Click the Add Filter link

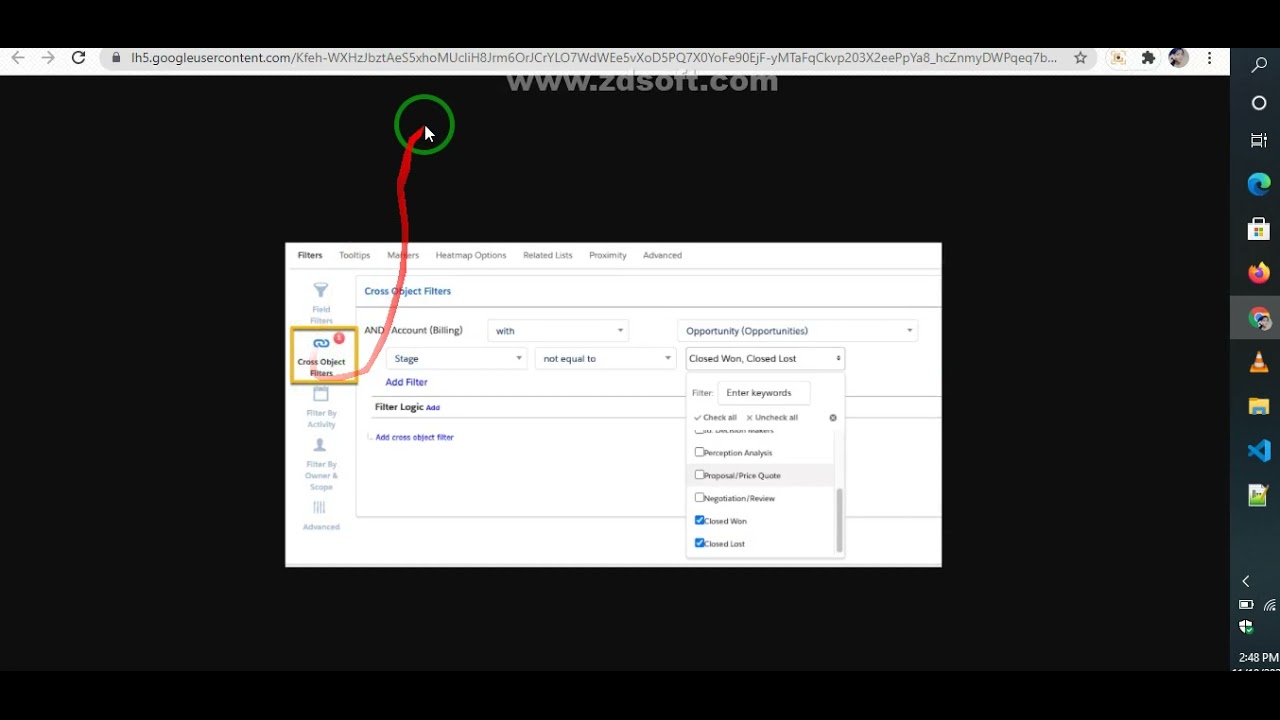tap(406, 382)
